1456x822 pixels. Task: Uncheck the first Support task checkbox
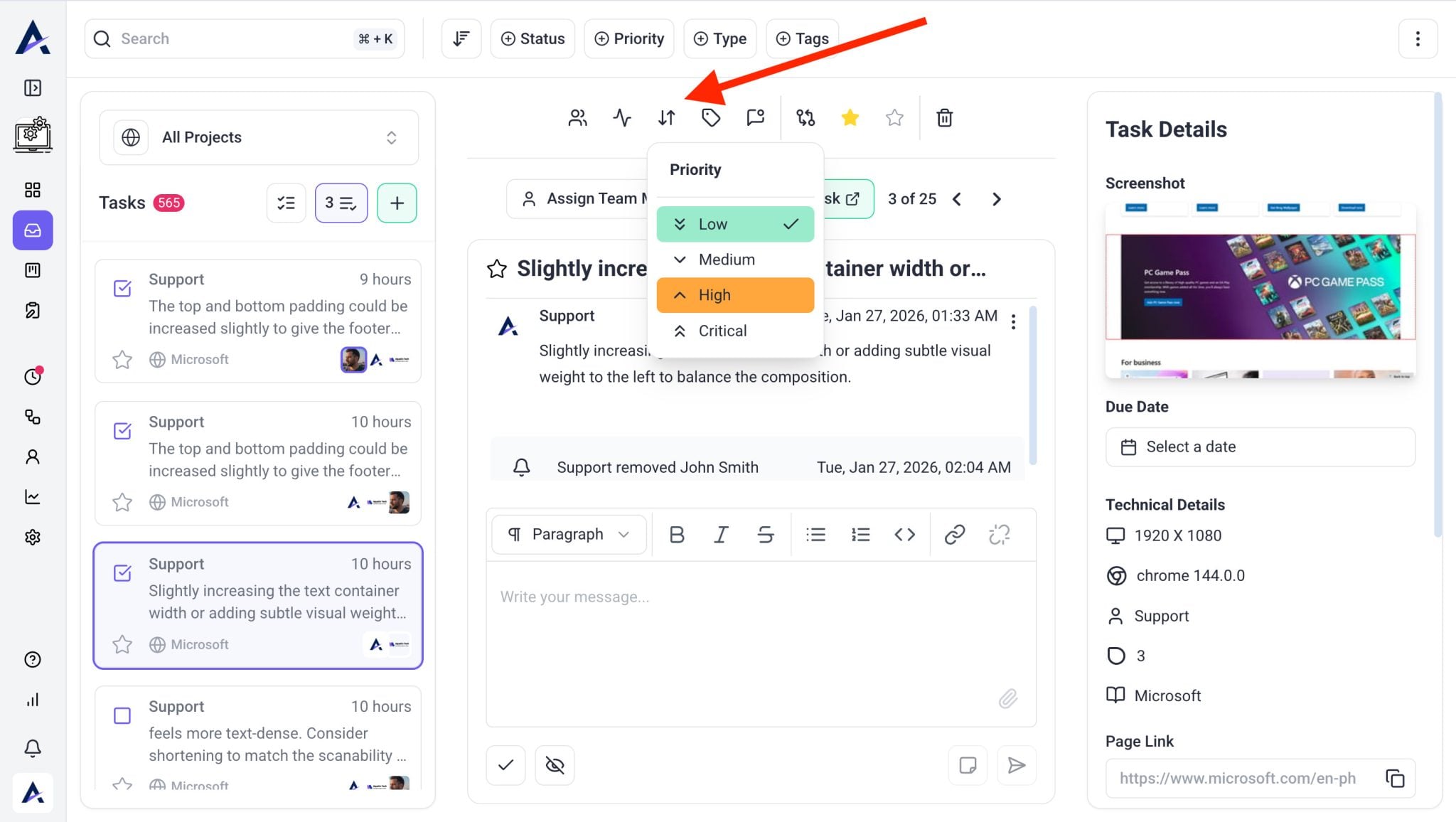(122, 288)
